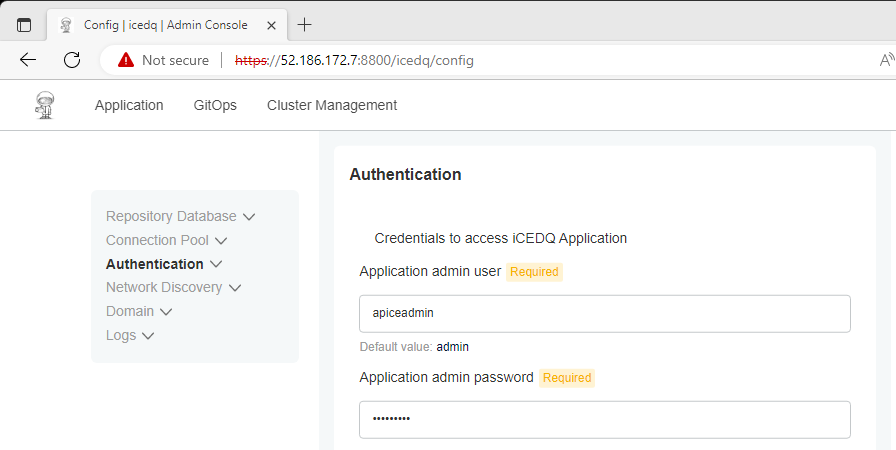Go to Authentication section in sidebar
This screenshot has height=450, width=896.
tap(154, 264)
